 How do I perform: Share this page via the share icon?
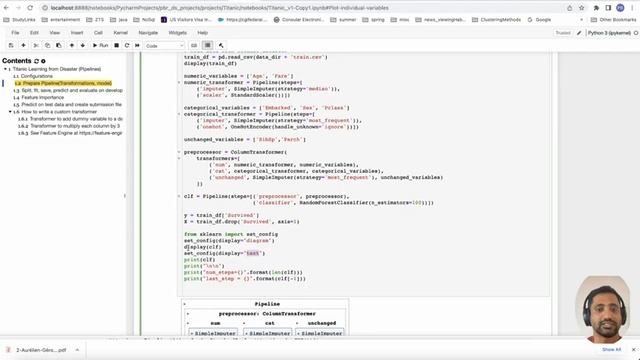coord(569,8)
